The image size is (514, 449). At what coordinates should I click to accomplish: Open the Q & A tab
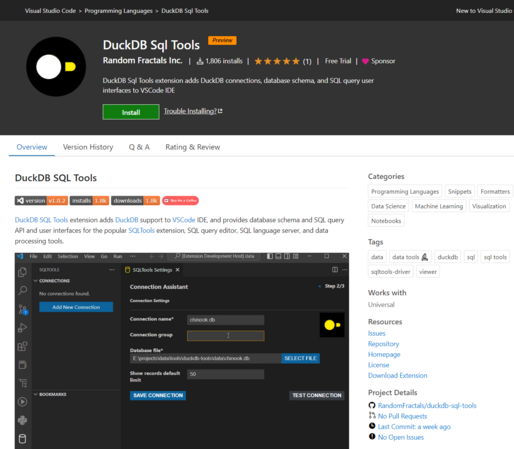139,147
